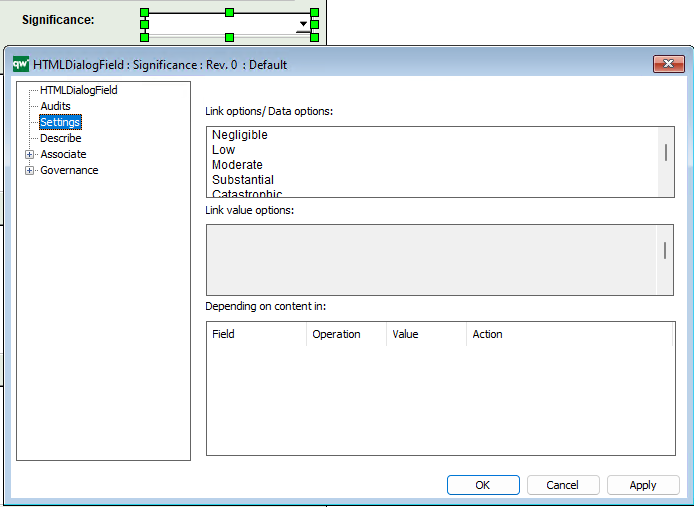Close the HTMLDialogField dialog window

668,65
